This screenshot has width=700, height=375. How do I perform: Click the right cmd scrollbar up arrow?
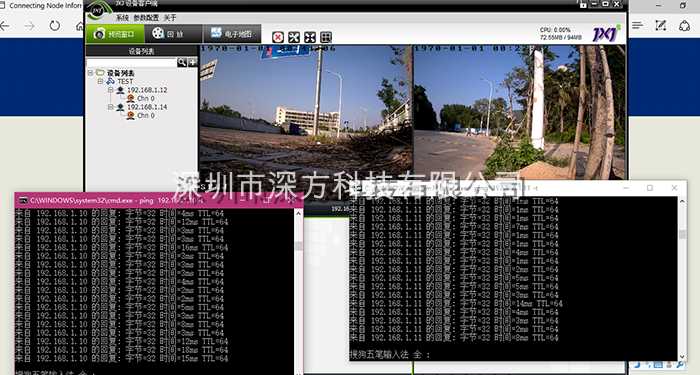[x=682, y=201]
